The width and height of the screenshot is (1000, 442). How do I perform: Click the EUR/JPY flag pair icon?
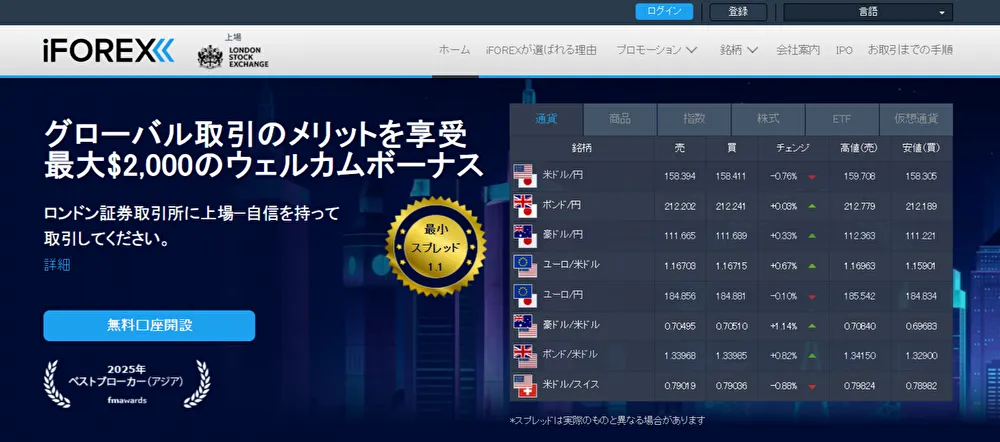click(526, 296)
